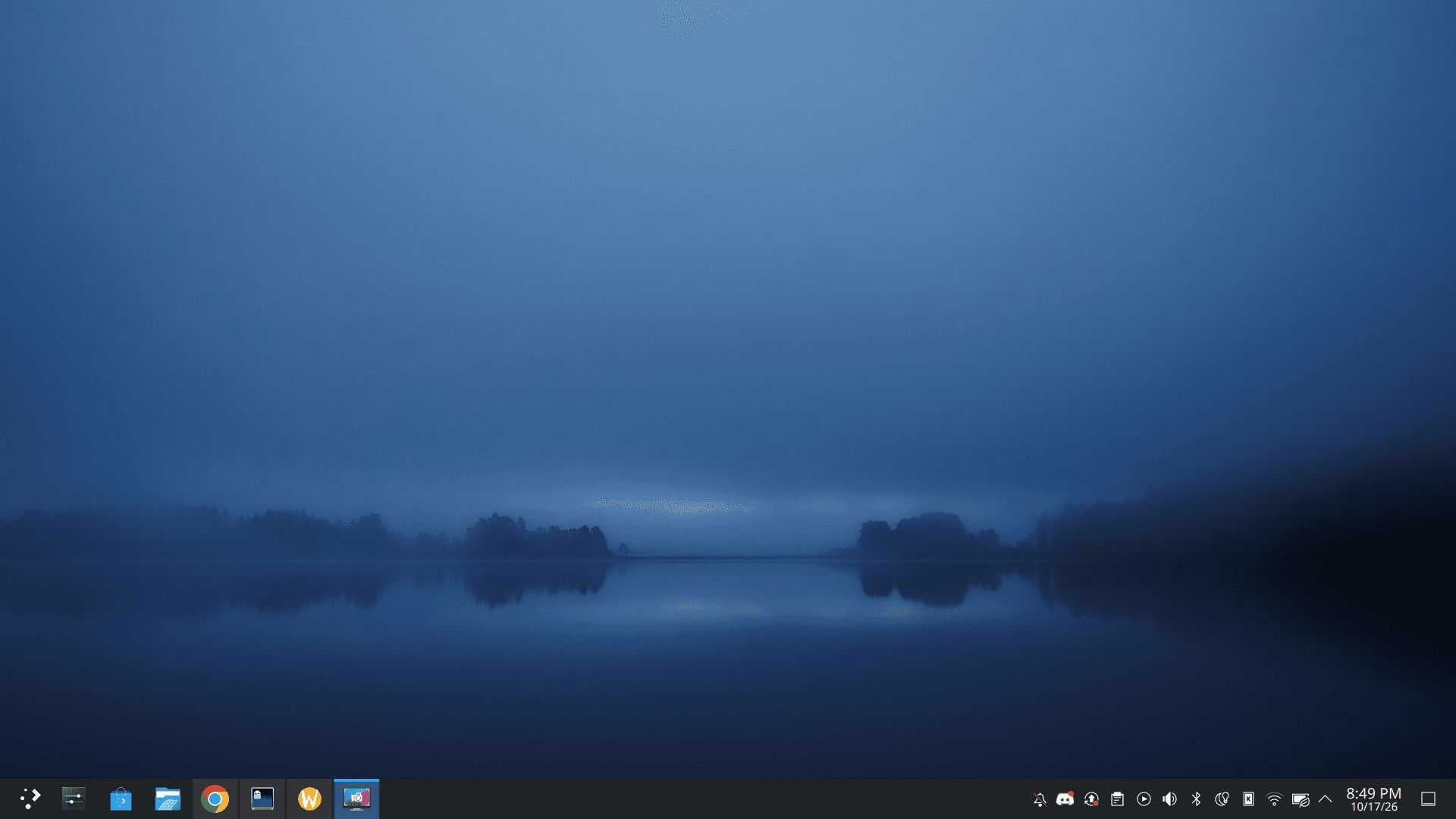Open the KDE Connect tray icon
This screenshot has width=1456, height=819.
[x=1248, y=799]
